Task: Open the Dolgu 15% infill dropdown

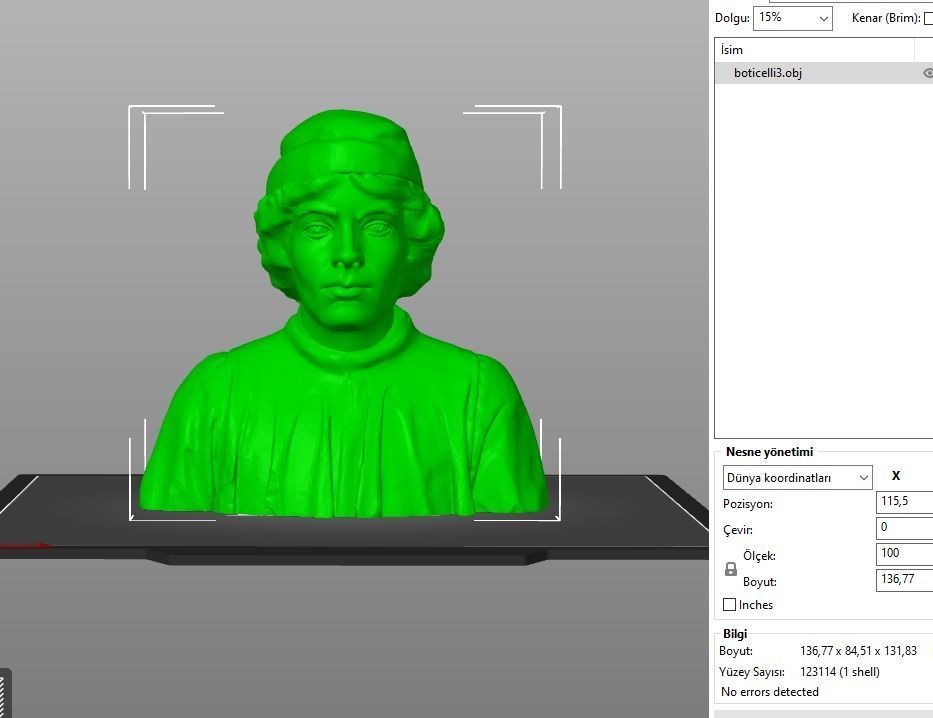Action: point(793,18)
